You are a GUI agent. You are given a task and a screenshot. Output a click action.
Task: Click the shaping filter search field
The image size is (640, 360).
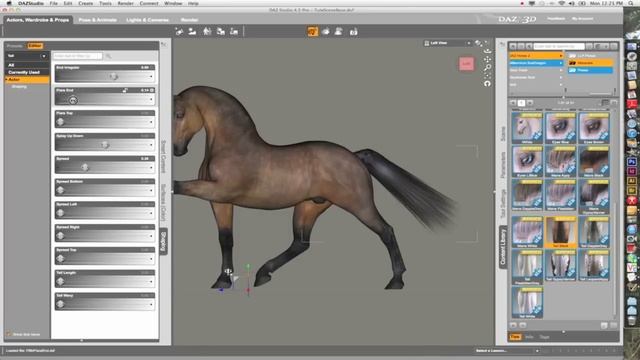point(78,56)
